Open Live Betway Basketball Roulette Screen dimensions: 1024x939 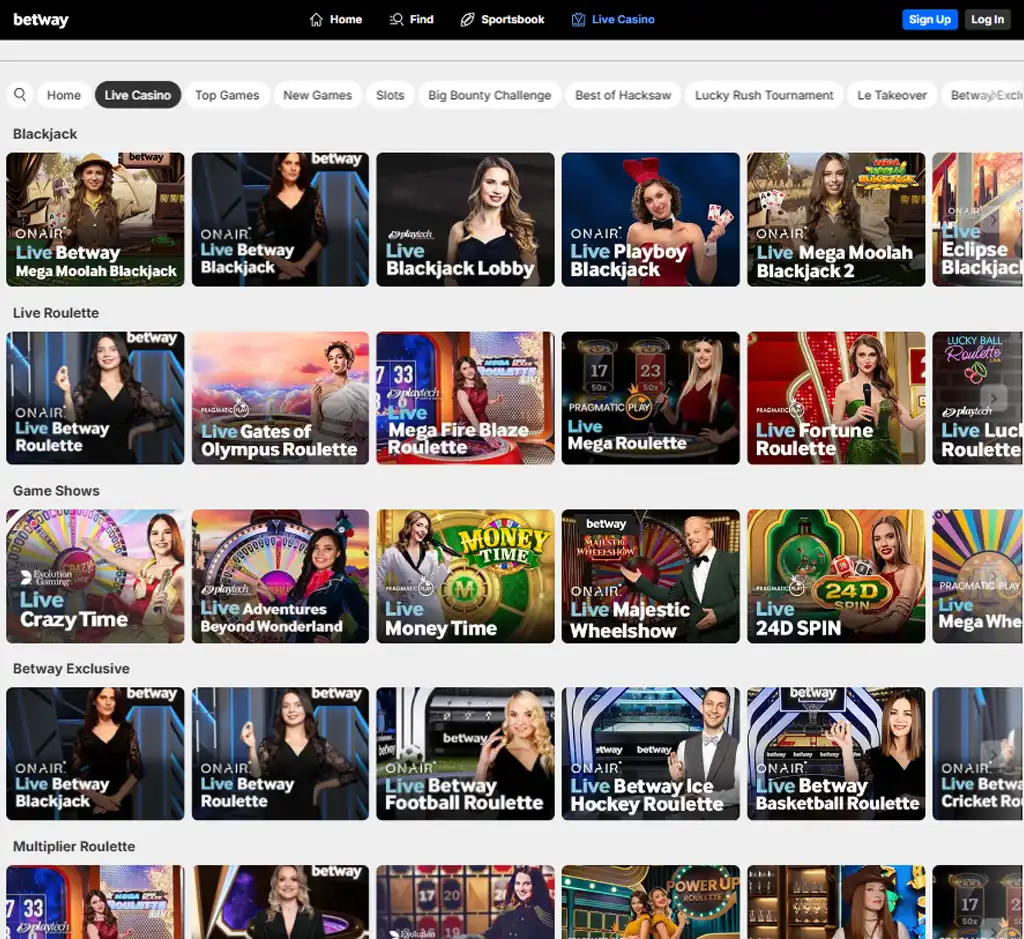[x=836, y=754]
